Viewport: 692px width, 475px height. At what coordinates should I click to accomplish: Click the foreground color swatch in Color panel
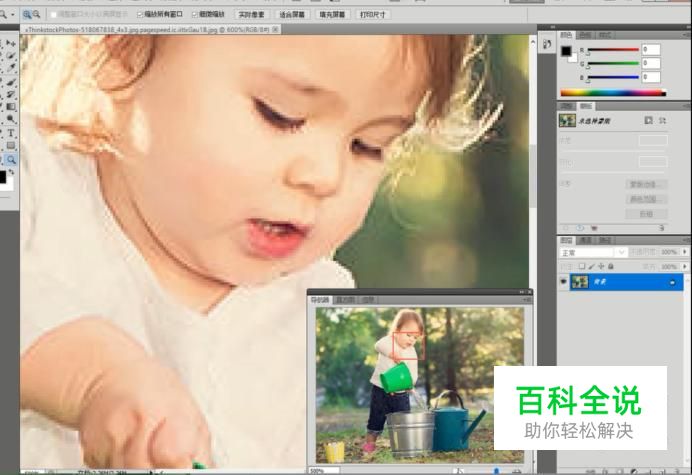coord(566,51)
